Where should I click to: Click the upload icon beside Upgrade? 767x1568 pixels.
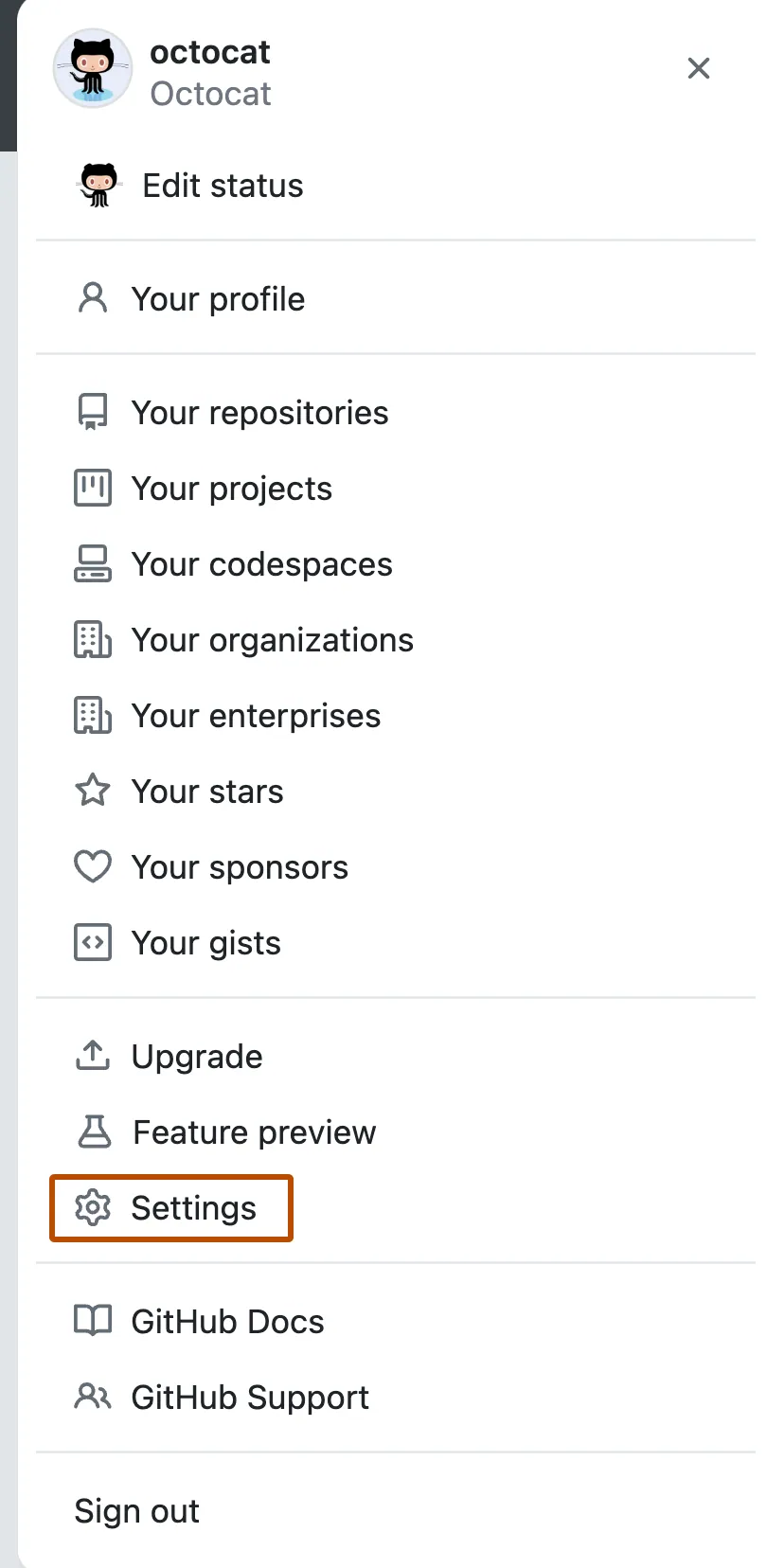pos(92,1055)
